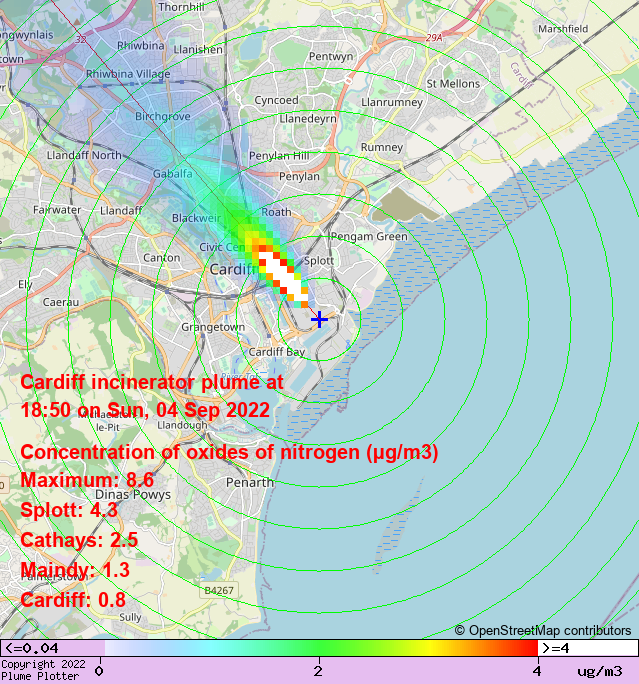Click the '2' tick label on scale
The image size is (639, 684).
pyautogui.click(x=318, y=671)
